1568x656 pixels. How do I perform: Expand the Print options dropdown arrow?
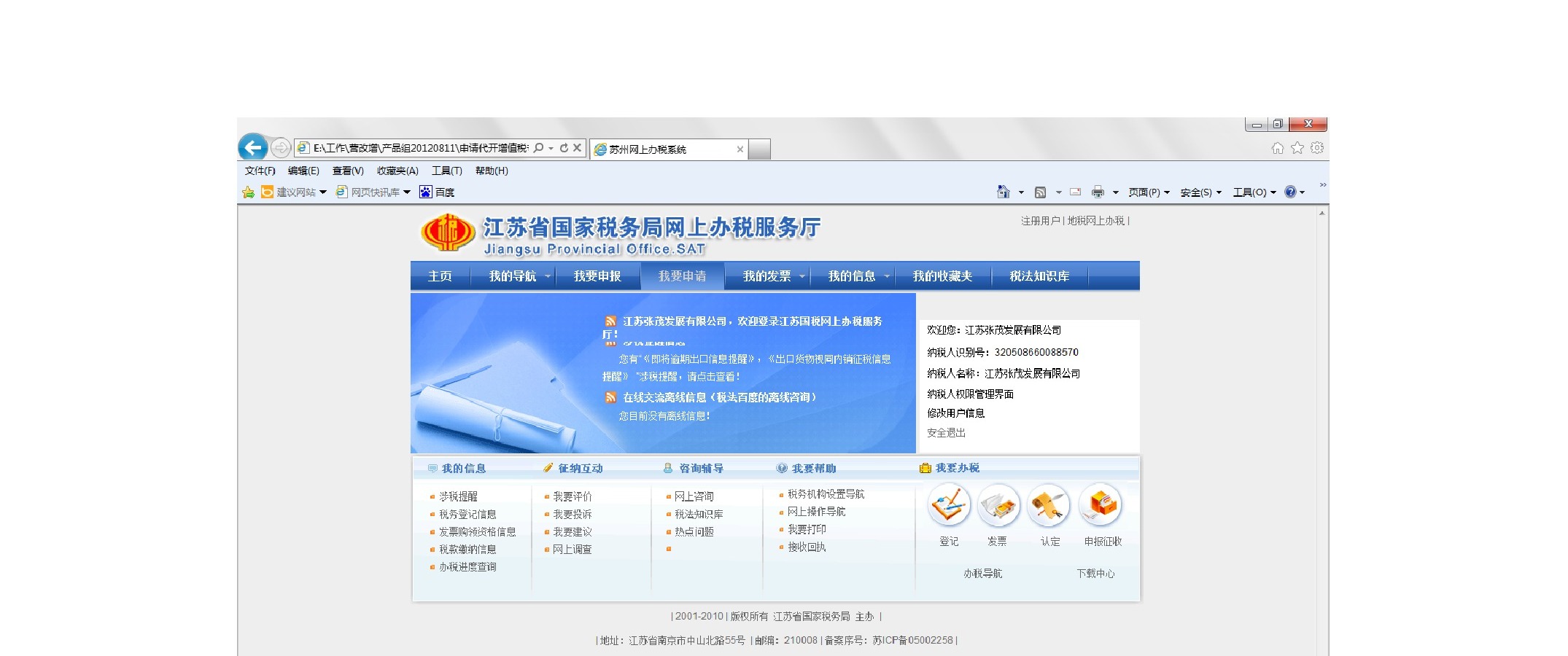click(x=1115, y=192)
